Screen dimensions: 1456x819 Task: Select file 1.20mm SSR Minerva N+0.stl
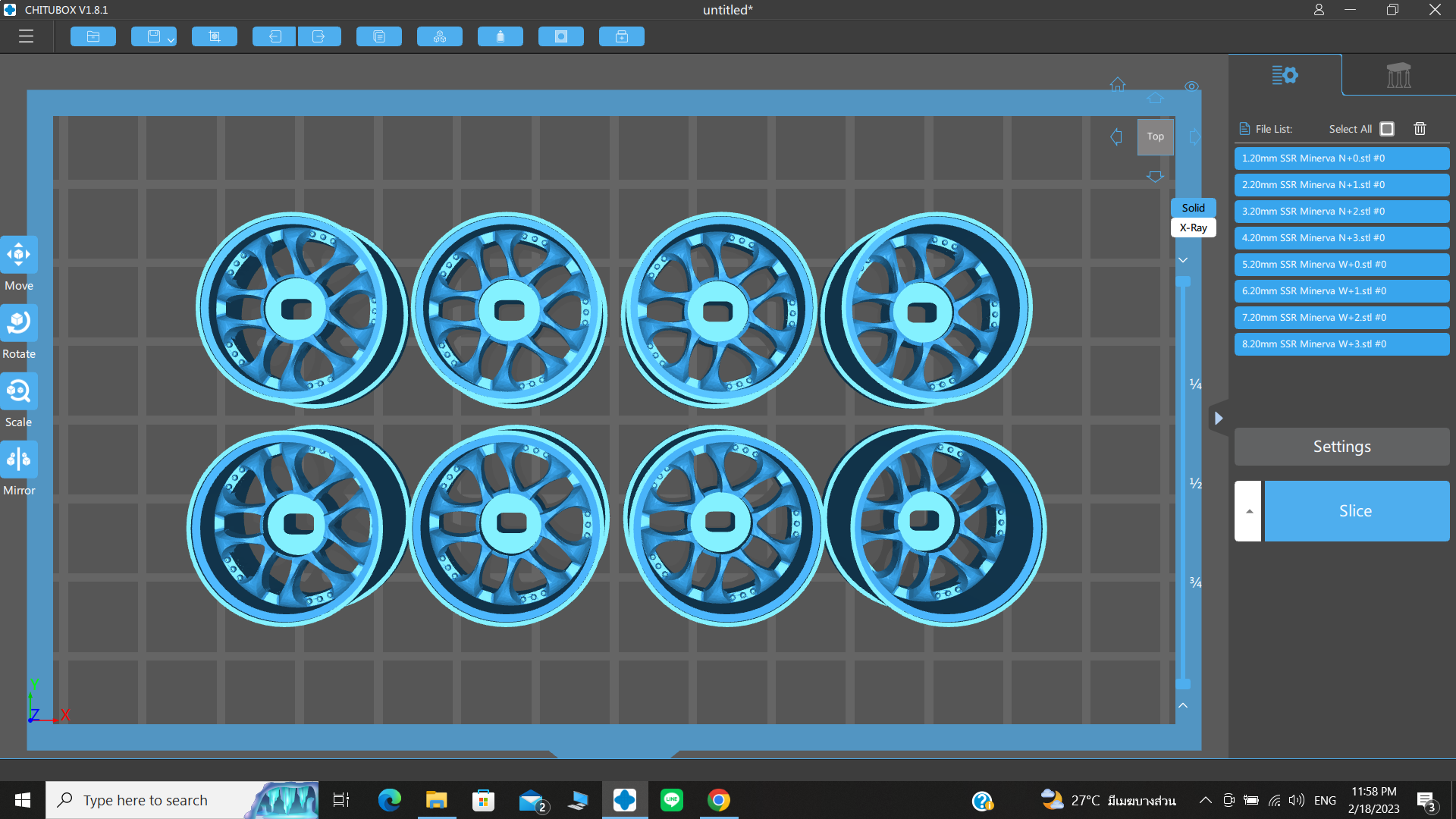1342,158
